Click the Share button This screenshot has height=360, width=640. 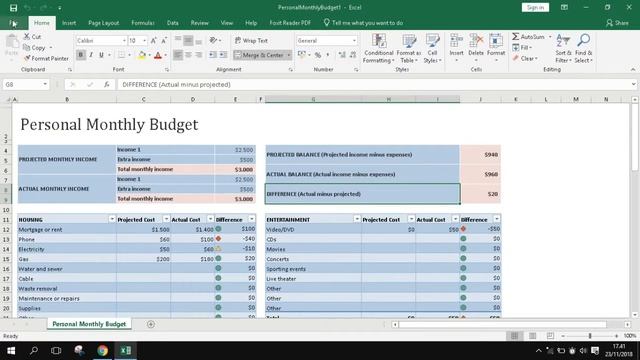pyautogui.click(x=617, y=23)
